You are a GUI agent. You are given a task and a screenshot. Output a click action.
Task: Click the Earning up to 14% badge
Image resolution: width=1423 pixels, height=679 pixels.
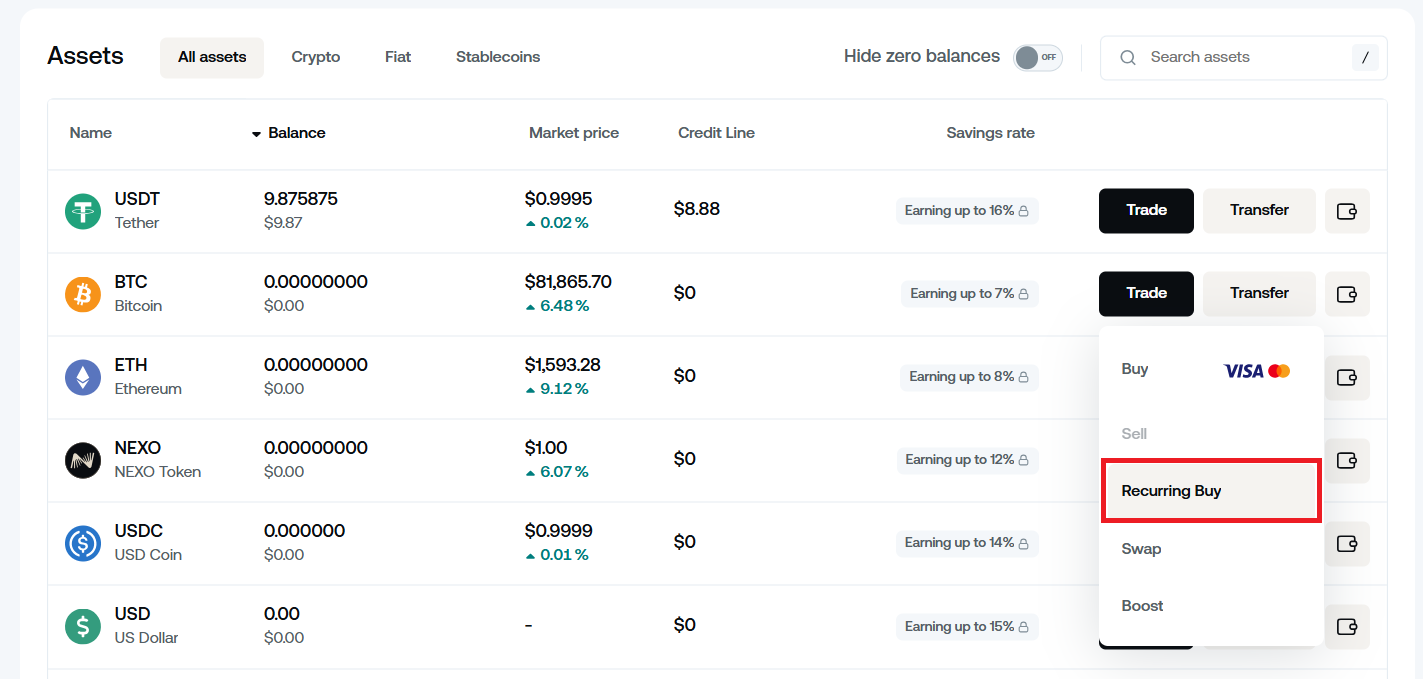[967, 543]
